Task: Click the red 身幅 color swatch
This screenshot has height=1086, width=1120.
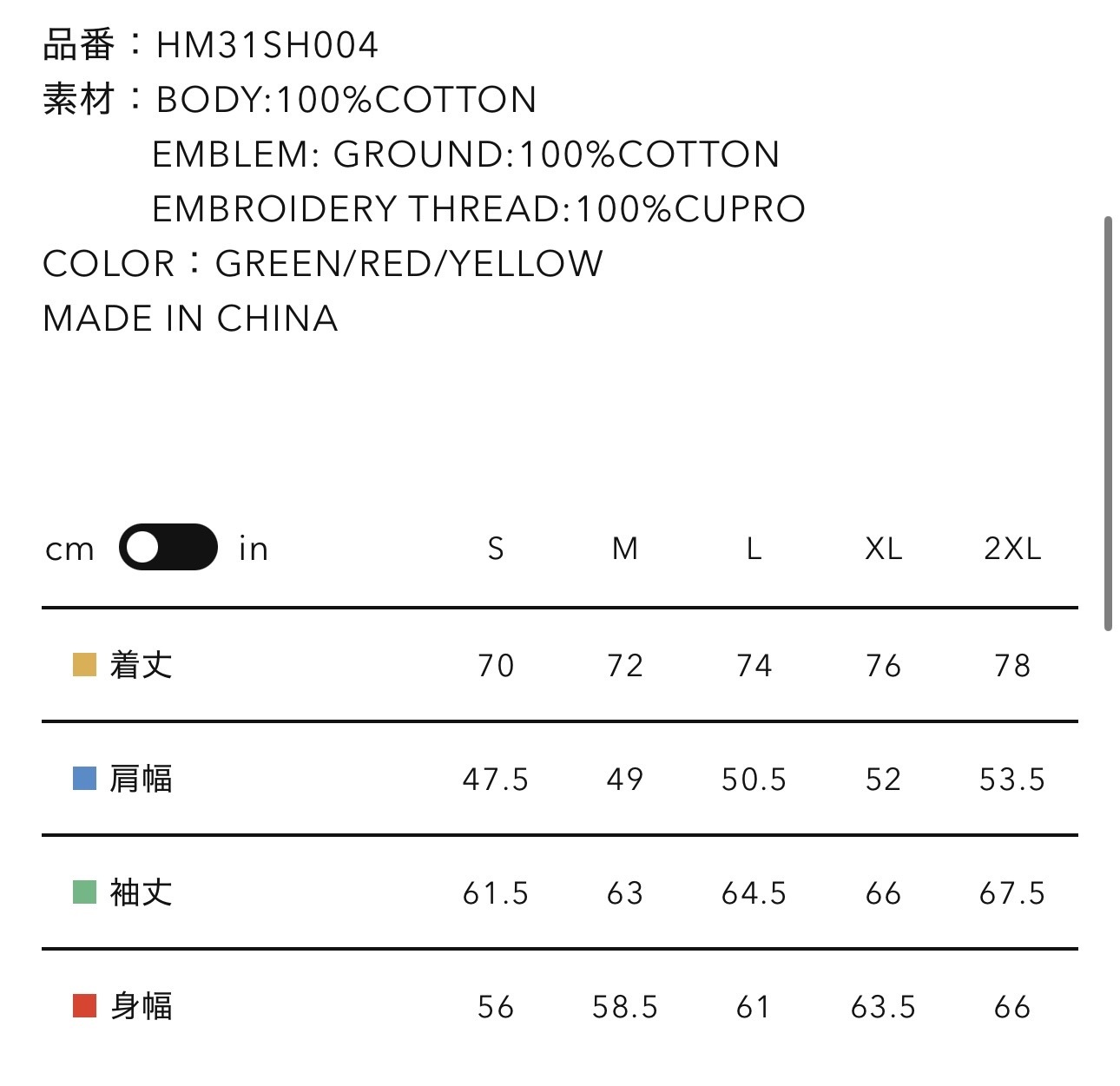Action: [84, 1006]
